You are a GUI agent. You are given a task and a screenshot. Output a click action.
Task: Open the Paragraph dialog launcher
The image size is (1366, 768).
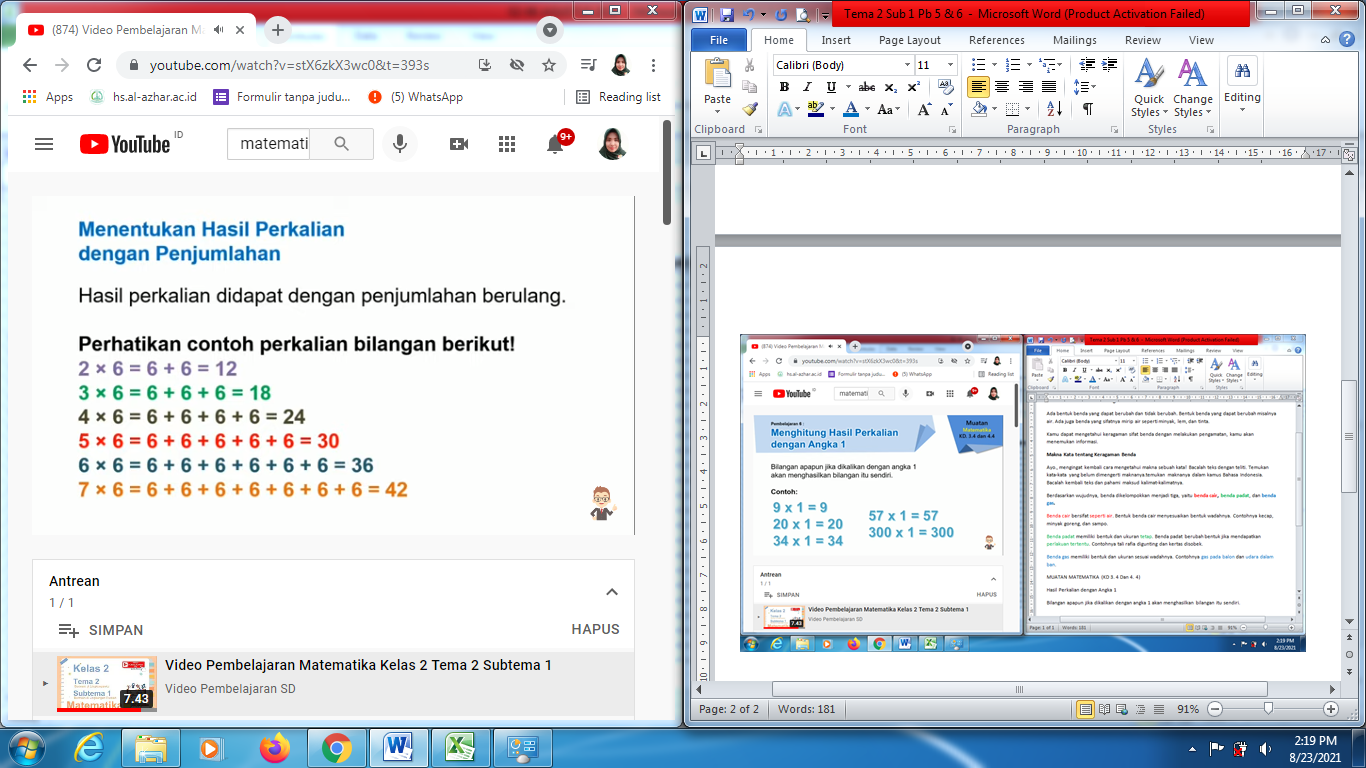(1116, 130)
